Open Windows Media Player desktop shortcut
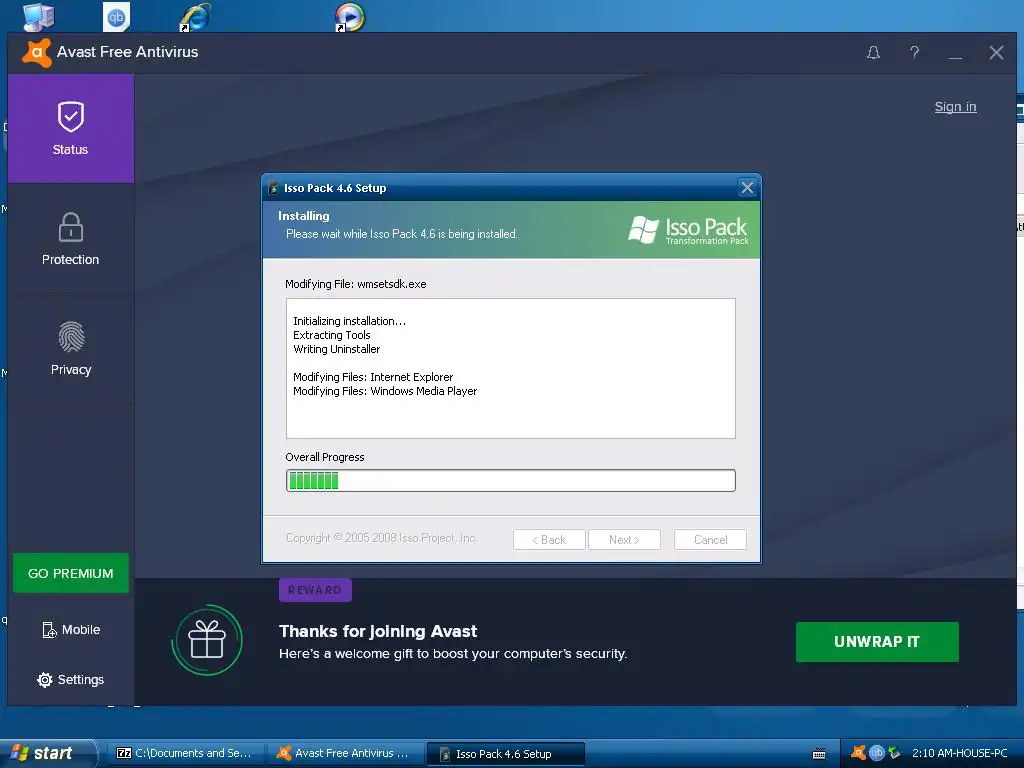1024x768 pixels. click(x=350, y=16)
